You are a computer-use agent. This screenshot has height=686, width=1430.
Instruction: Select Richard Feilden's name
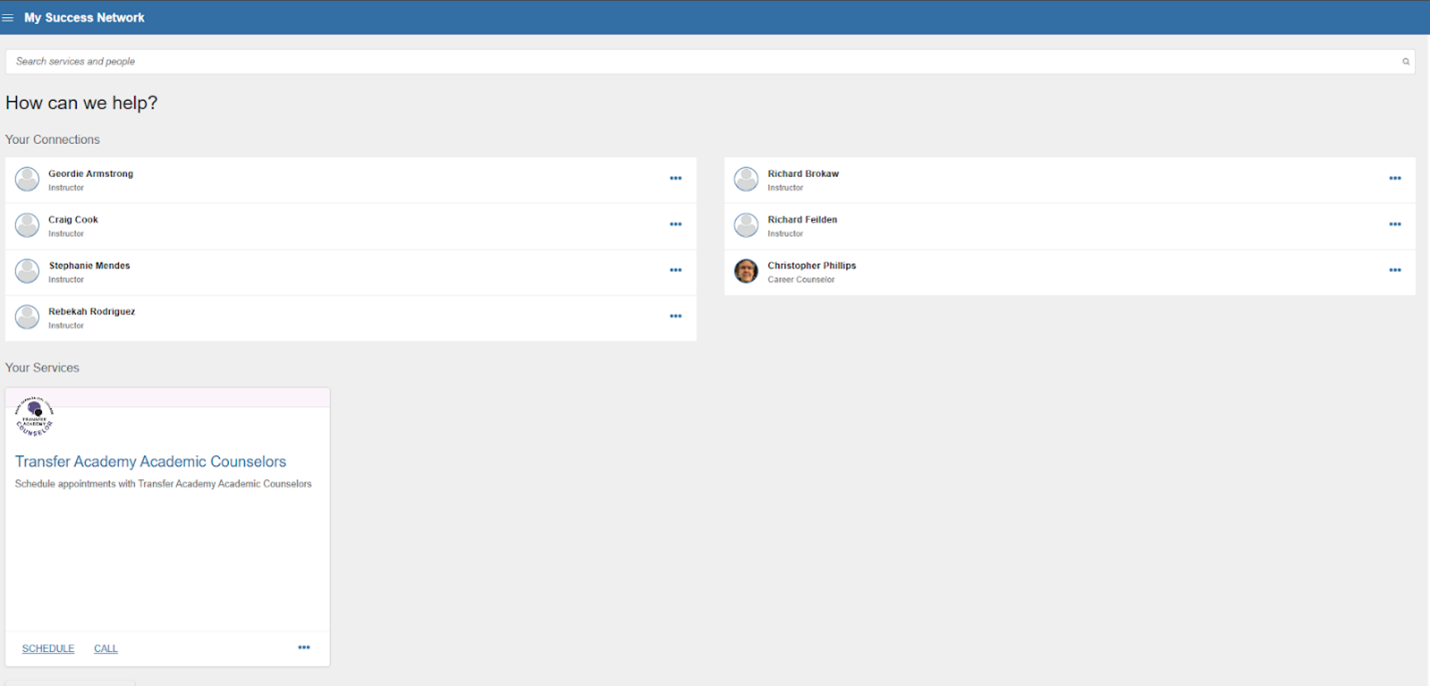[x=802, y=220]
